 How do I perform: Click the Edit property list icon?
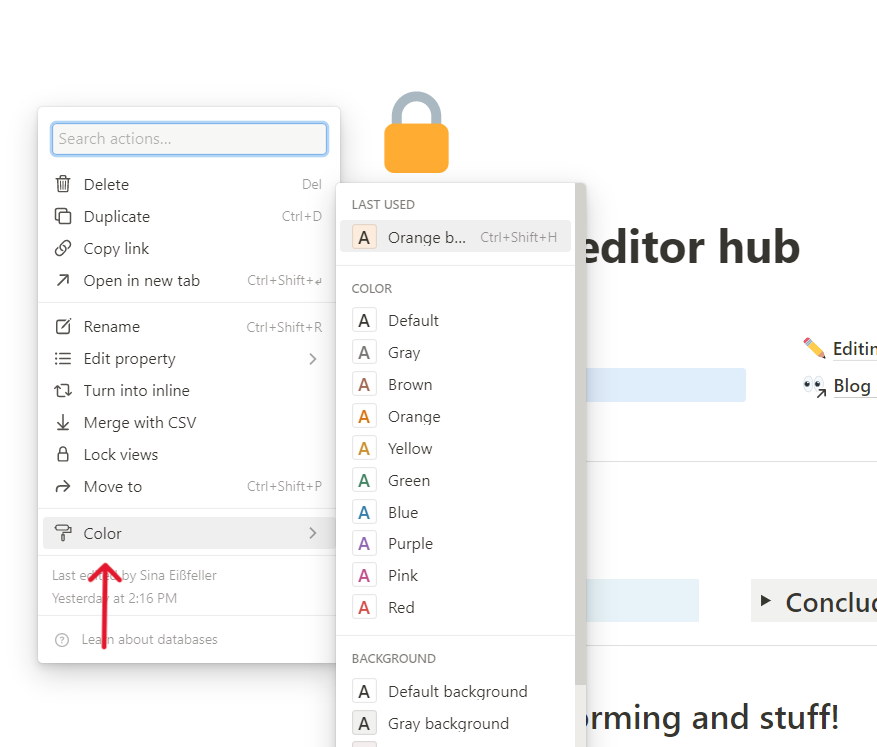(61, 358)
